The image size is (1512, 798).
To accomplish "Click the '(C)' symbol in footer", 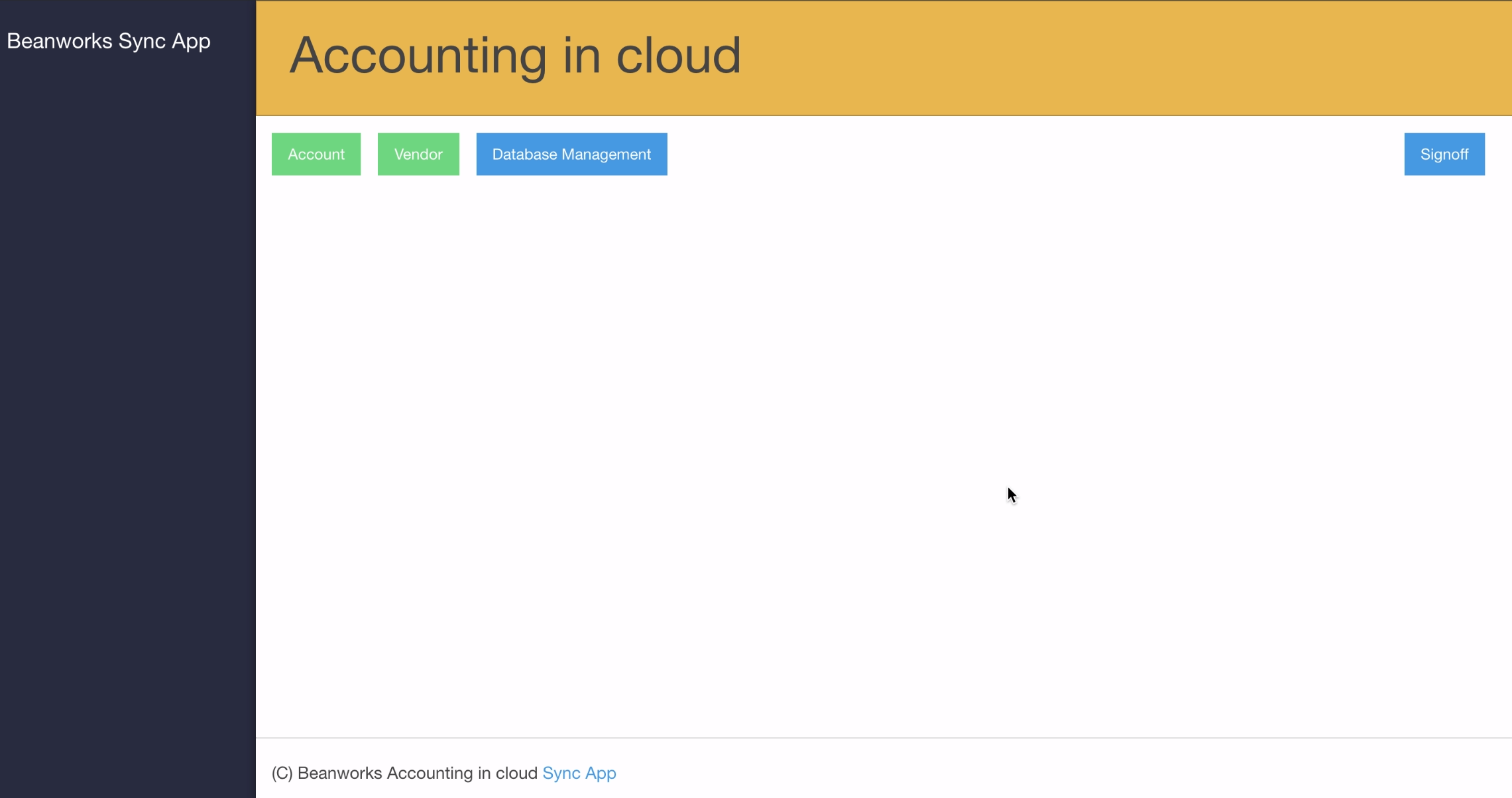I will [x=282, y=773].
